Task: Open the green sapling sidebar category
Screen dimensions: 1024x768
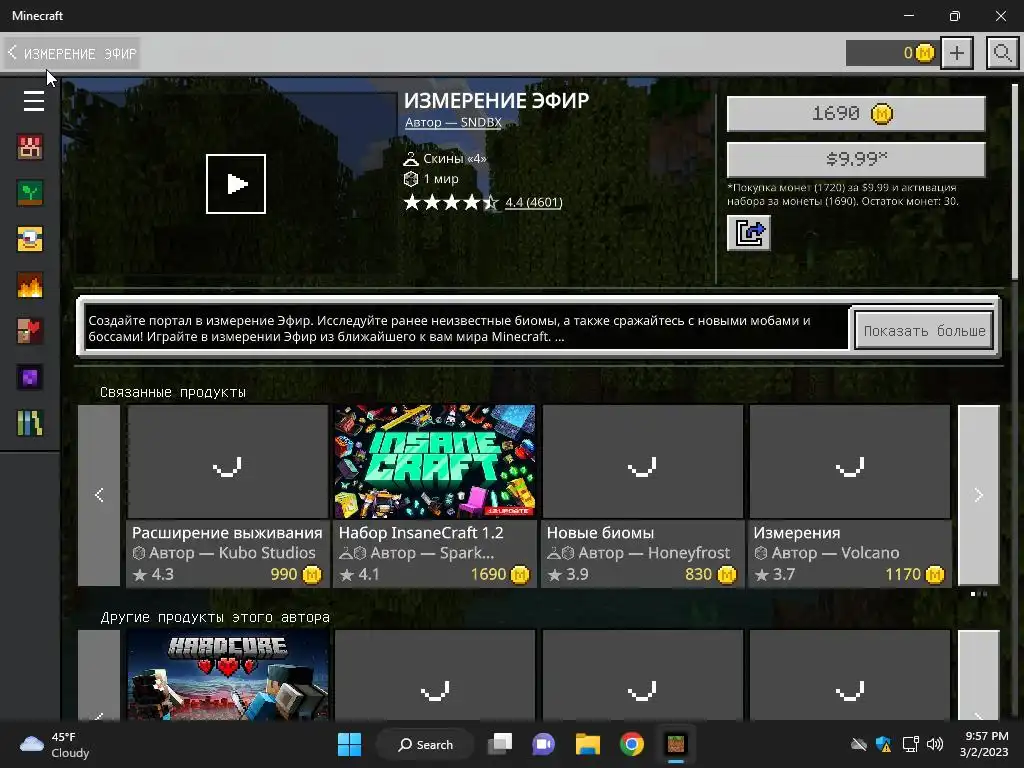Action: [x=30, y=193]
